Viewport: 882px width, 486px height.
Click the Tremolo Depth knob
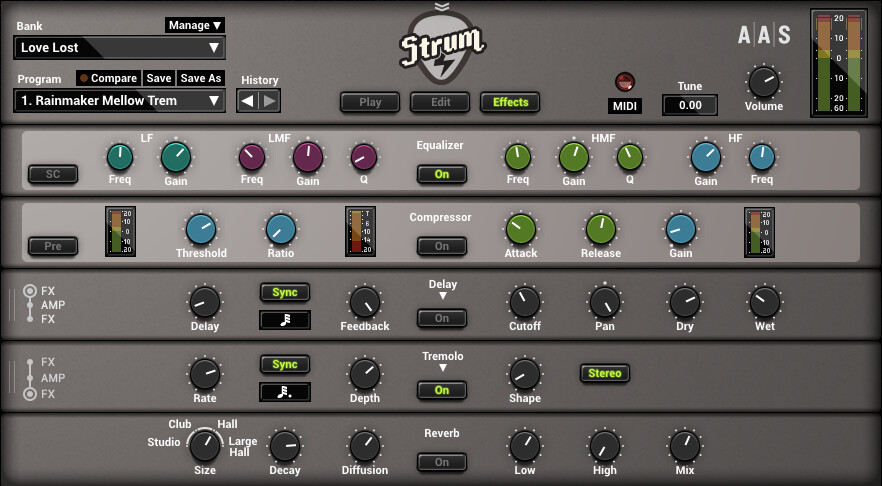click(x=364, y=374)
